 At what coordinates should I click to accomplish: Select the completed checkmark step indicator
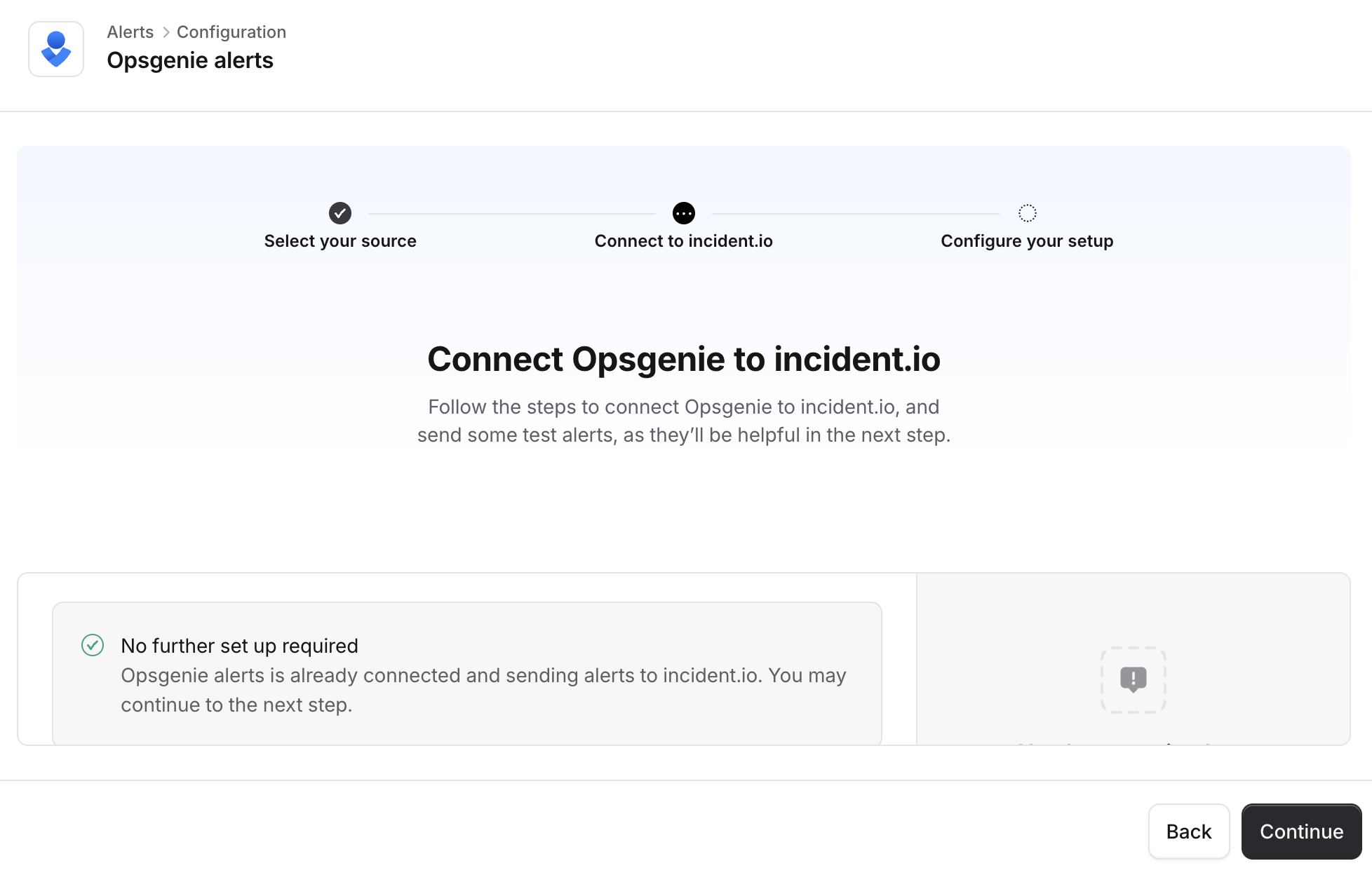340,213
